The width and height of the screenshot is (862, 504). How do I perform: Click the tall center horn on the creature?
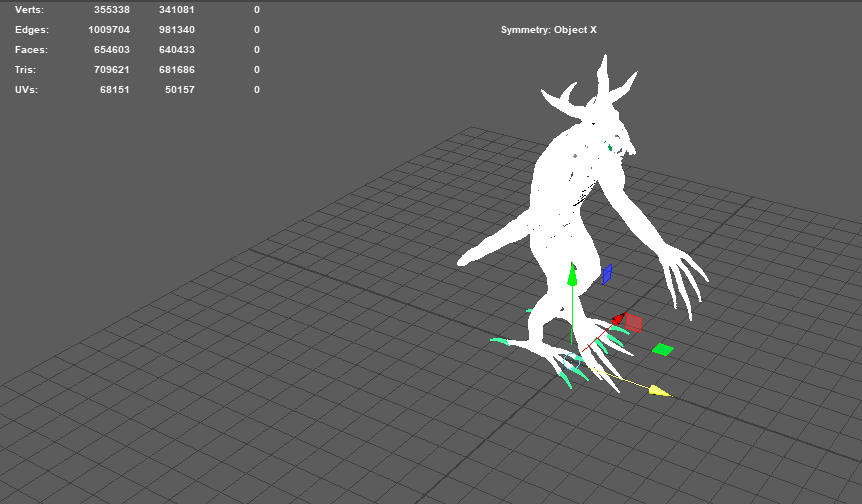[x=603, y=75]
